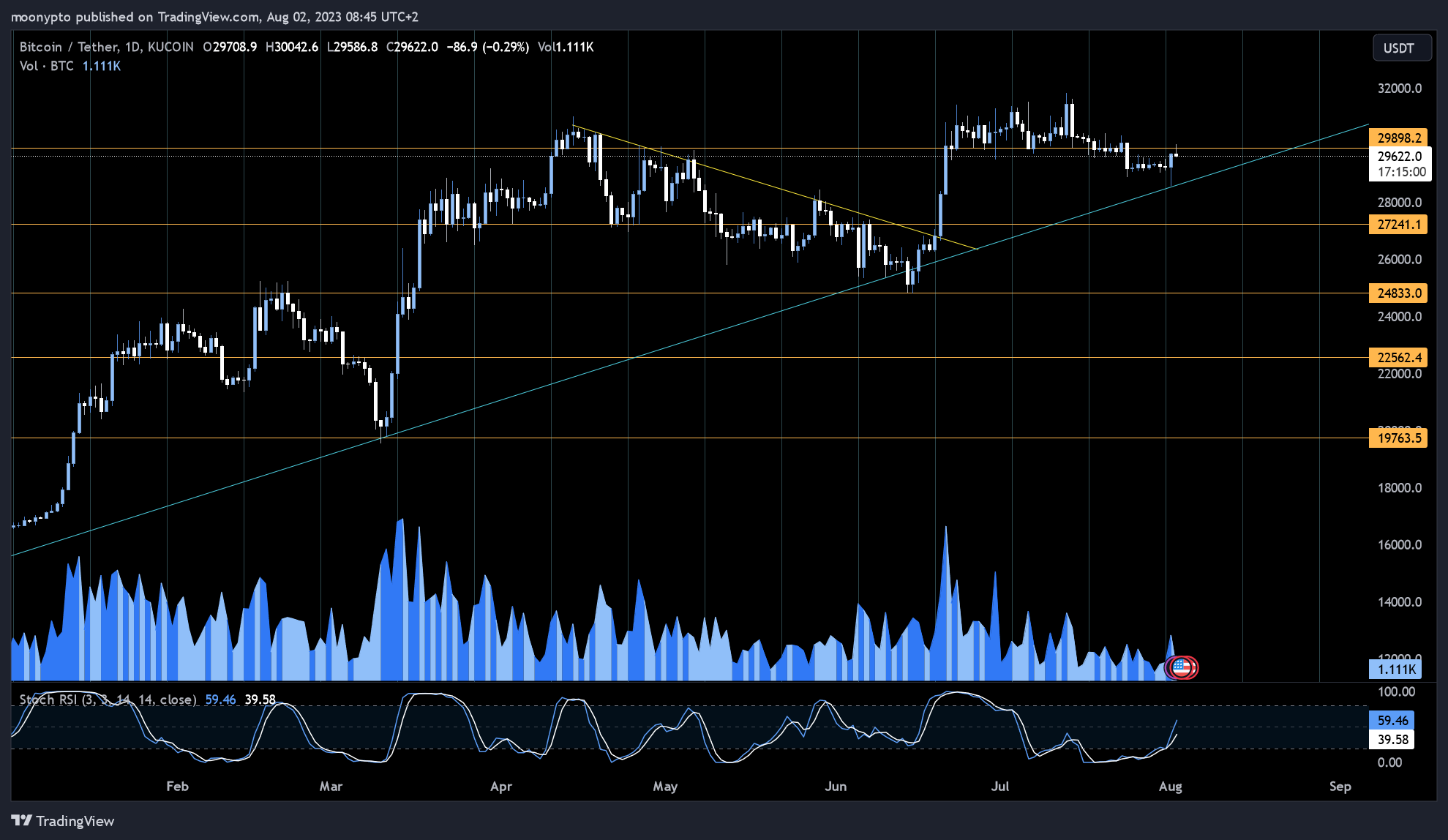Image resolution: width=1448 pixels, height=840 pixels.
Task: Click the 29898.2 orange price label
Action: click(1398, 138)
